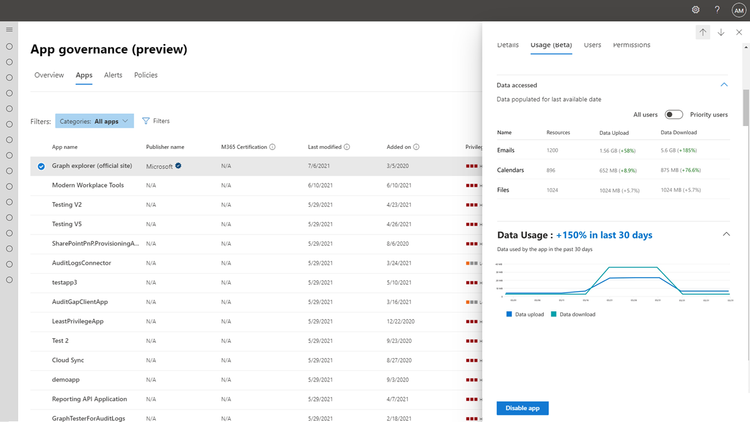Click the Calendars row name
The height and width of the screenshot is (422, 750).
click(x=510, y=170)
